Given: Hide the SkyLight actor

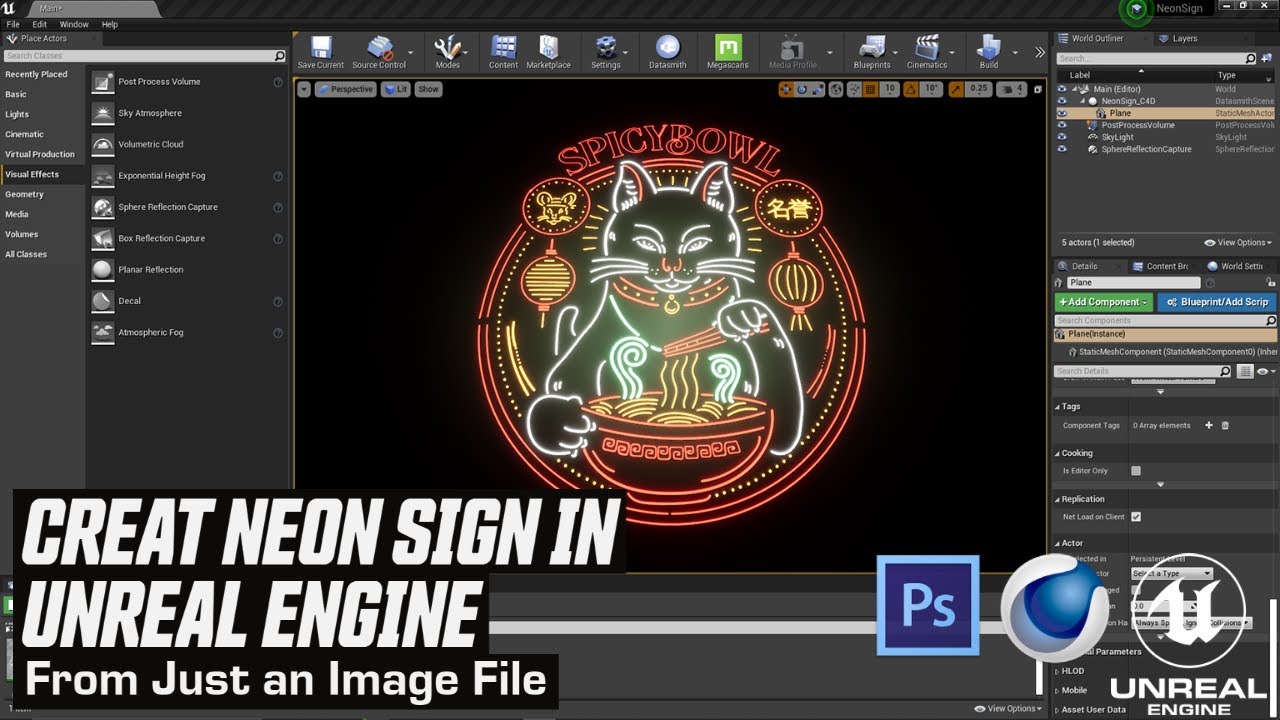Looking at the screenshot, I should 1062,137.
